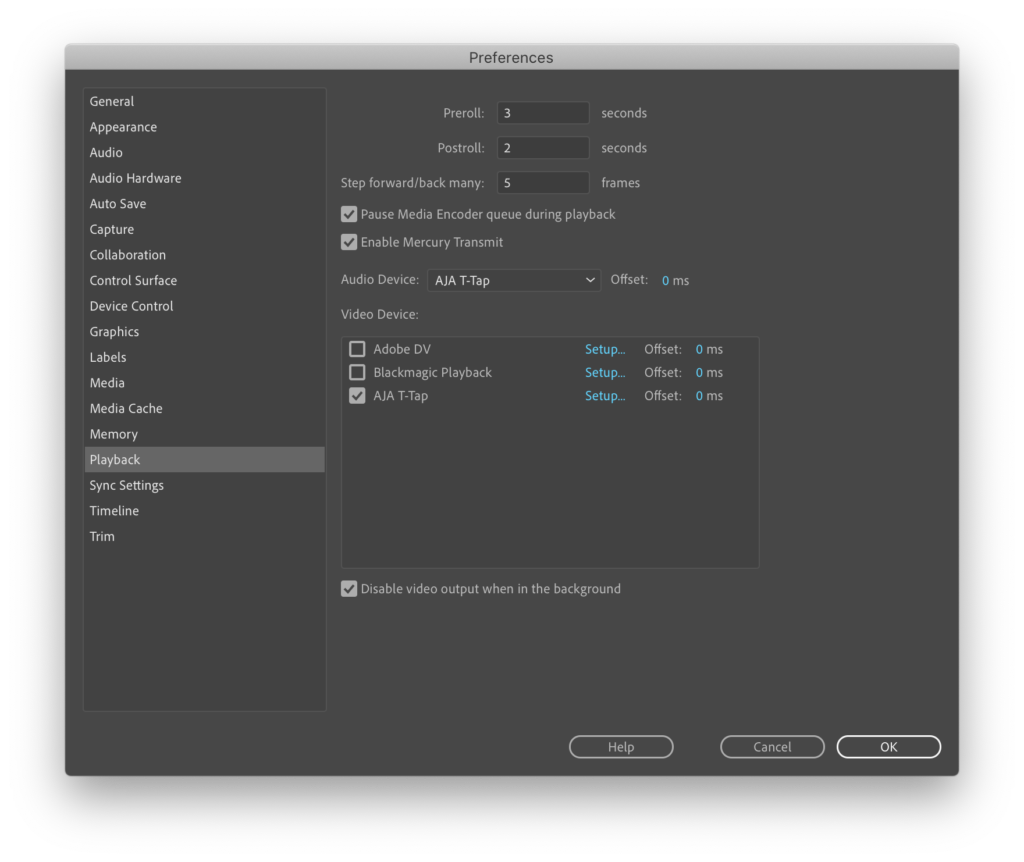
Task: Enable Blackmagic Playback video device
Action: pyautogui.click(x=357, y=372)
